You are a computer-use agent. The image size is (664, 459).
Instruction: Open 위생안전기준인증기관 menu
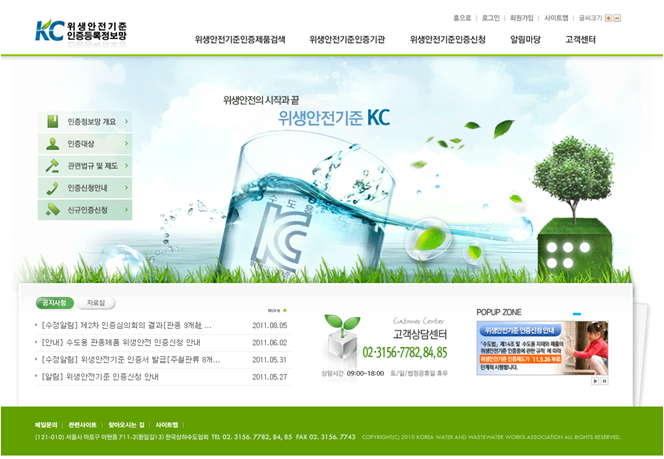tap(347, 40)
